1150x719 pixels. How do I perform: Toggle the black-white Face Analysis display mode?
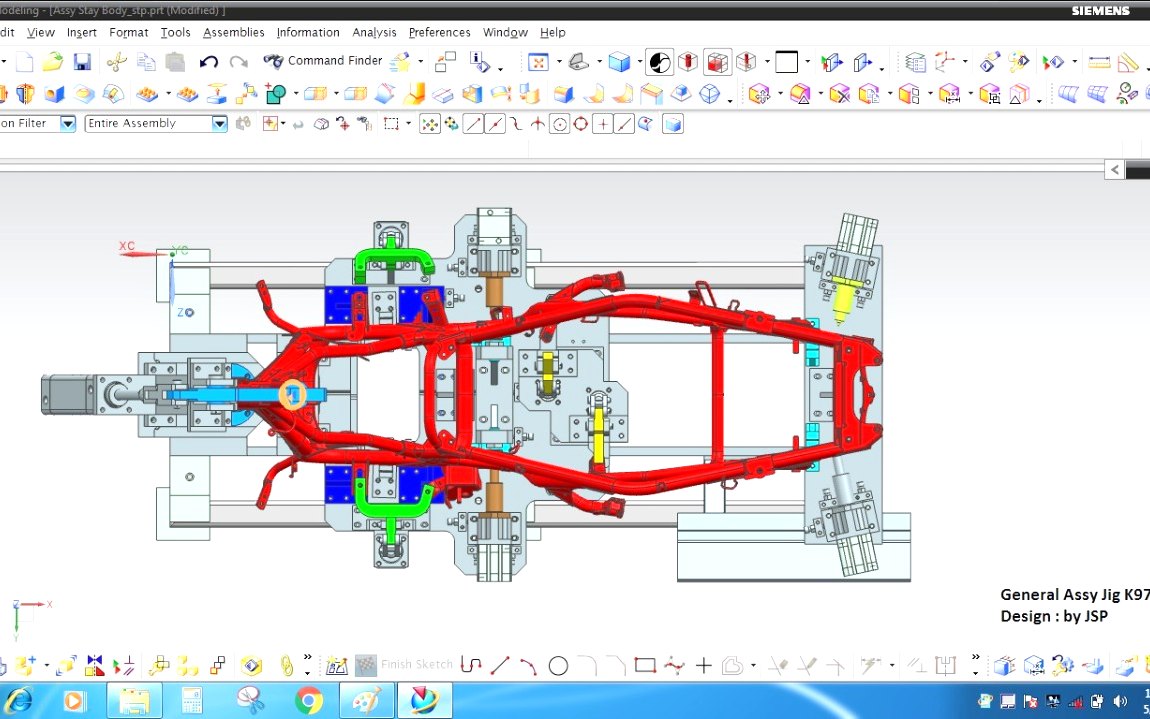click(x=659, y=62)
